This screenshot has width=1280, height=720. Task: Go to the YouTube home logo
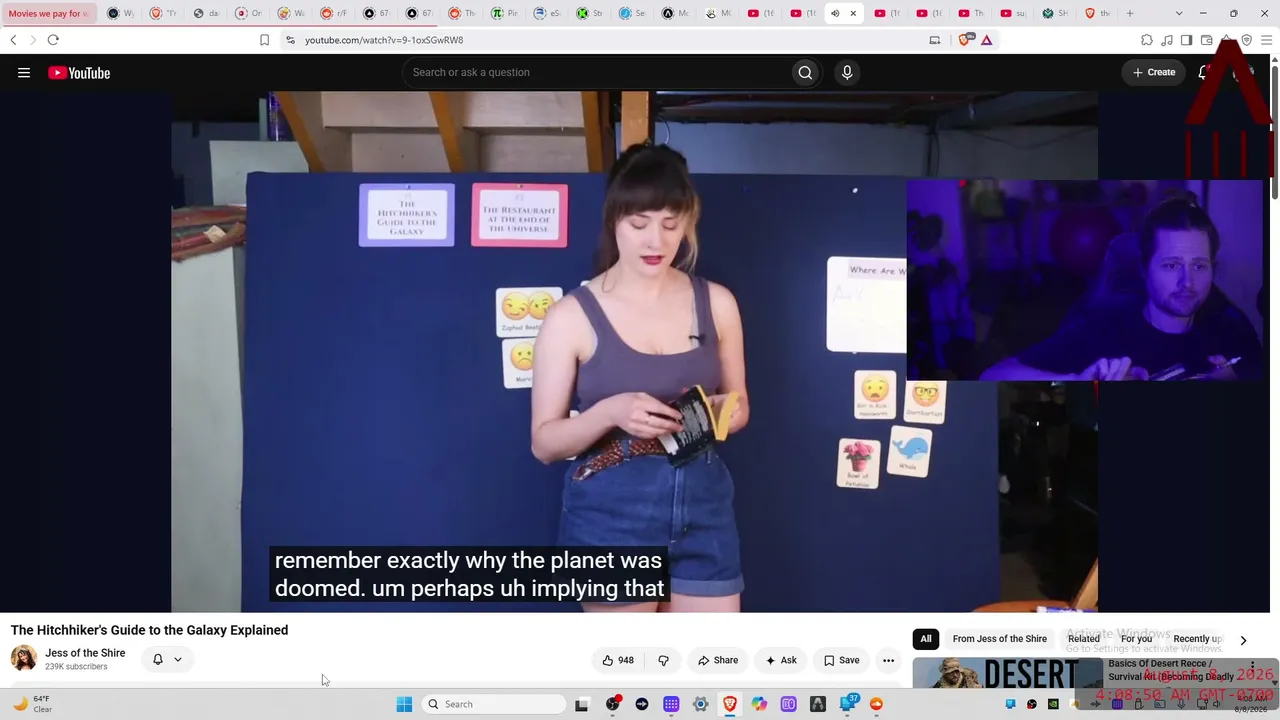coord(79,72)
